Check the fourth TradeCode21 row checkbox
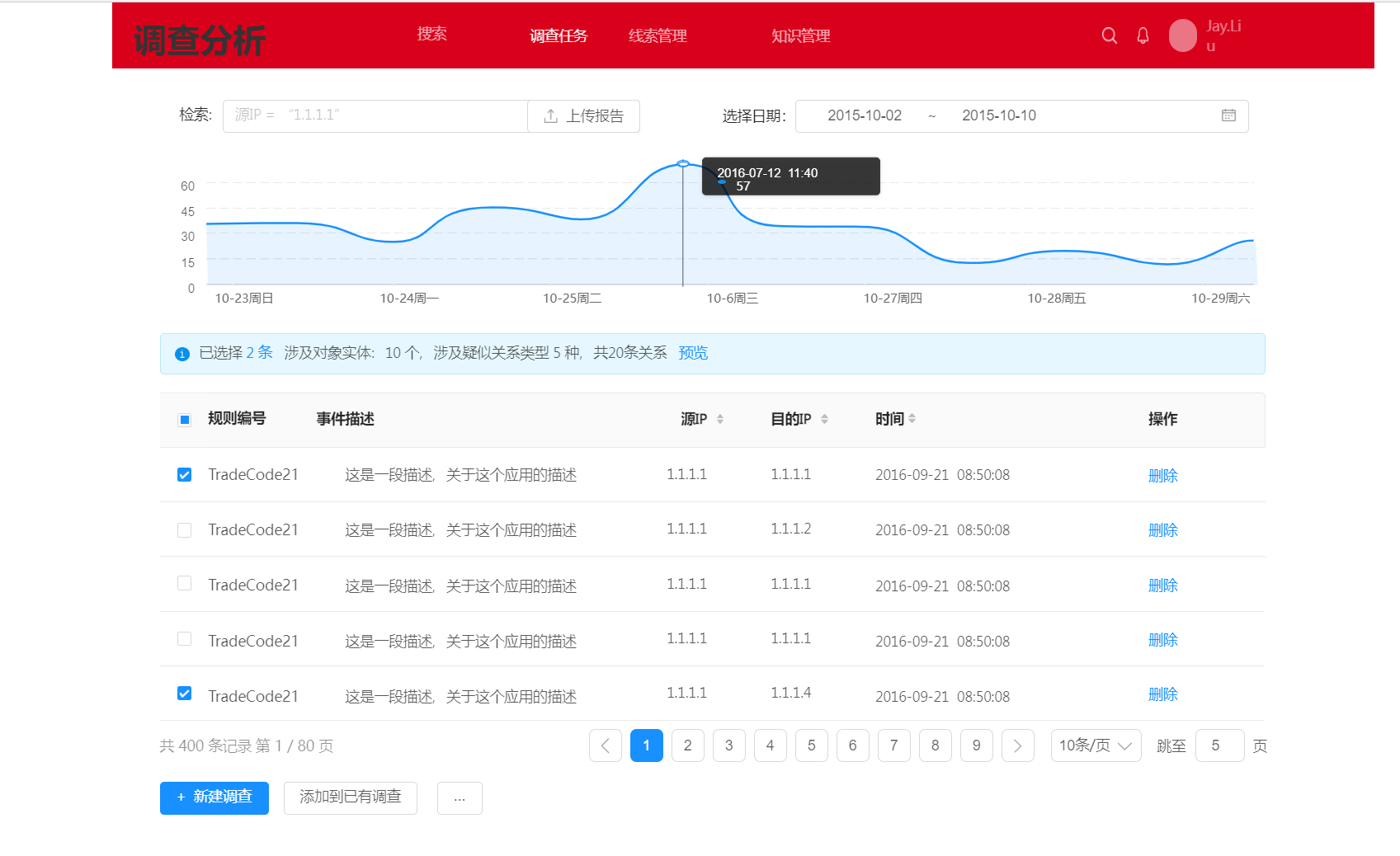The image size is (1400, 856). point(185,639)
